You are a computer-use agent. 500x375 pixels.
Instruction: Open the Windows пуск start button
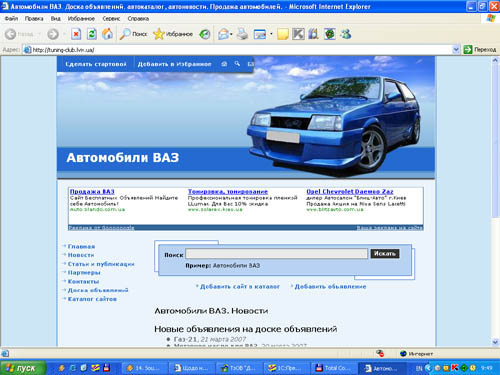(23, 368)
